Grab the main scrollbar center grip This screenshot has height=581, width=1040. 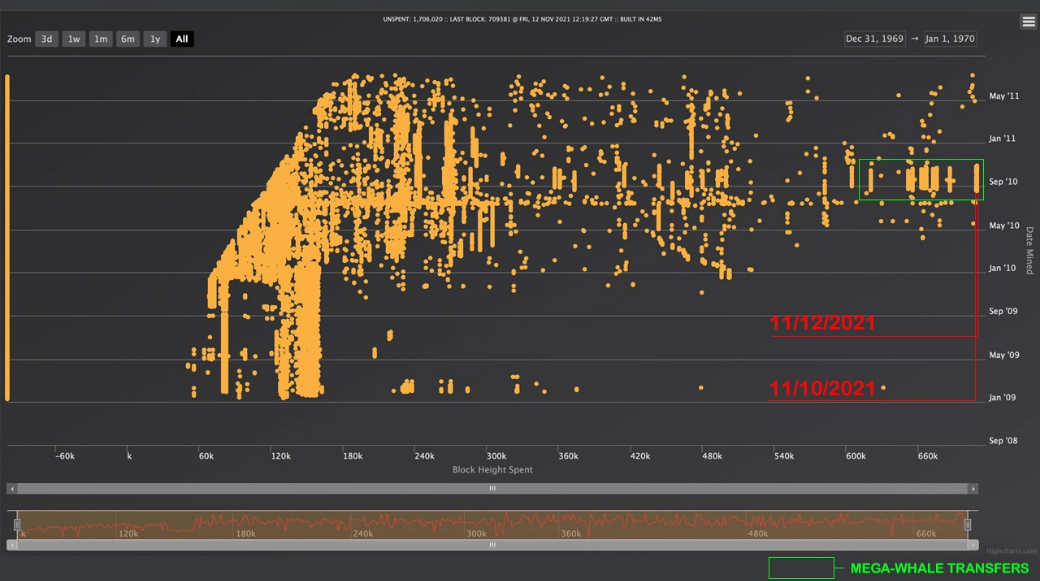[492, 489]
